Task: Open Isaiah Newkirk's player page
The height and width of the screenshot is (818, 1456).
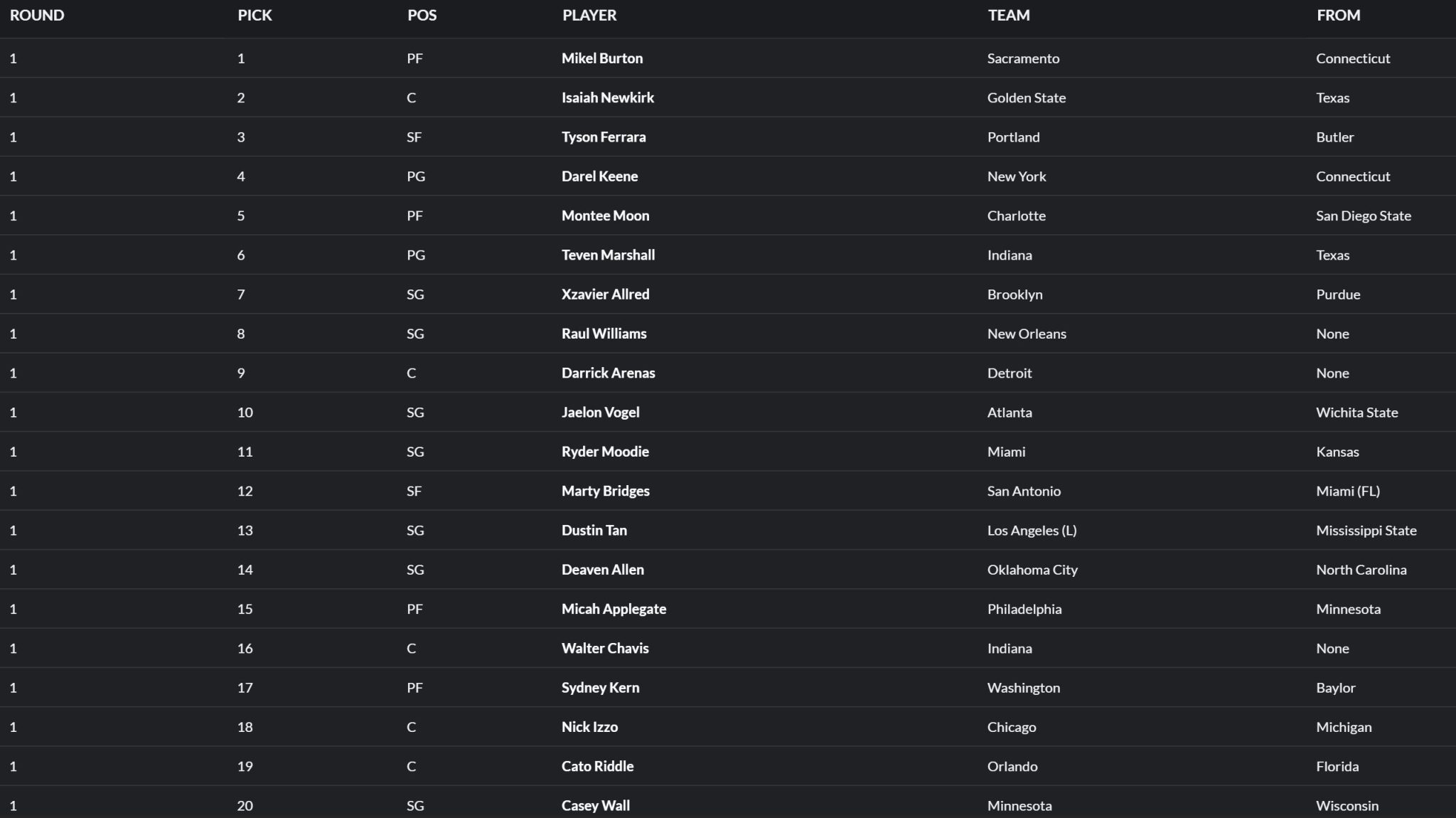Action: 608,97
